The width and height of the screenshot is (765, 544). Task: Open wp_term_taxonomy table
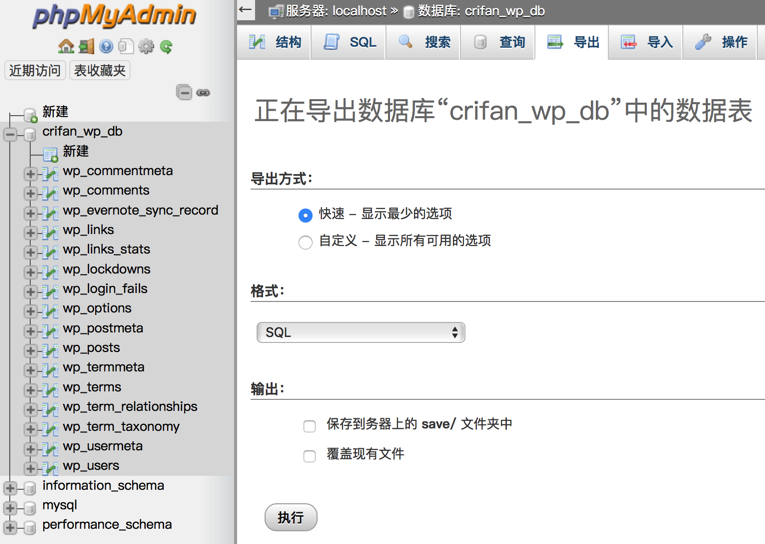(x=121, y=427)
